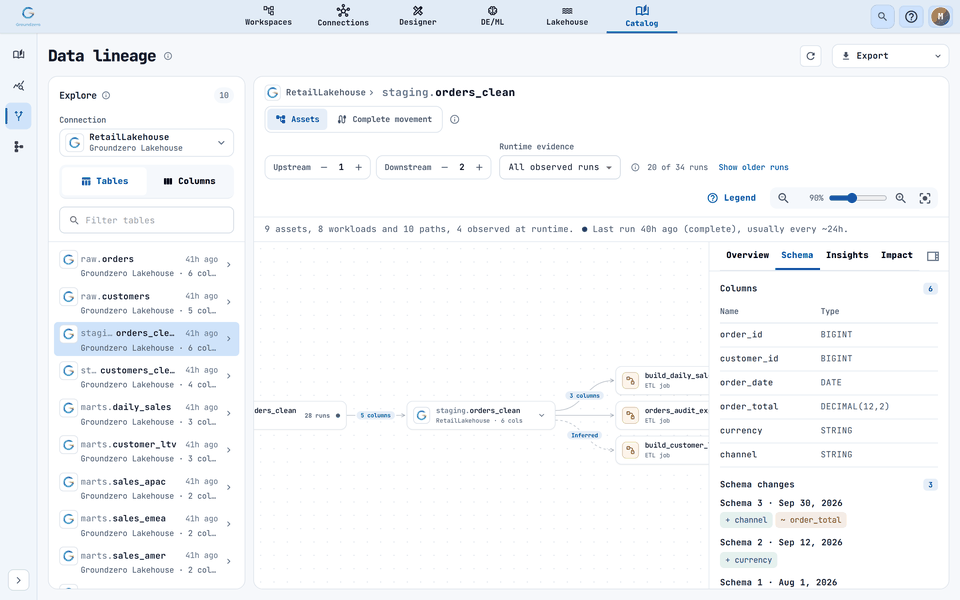This screenshot has width=960, height=600.
Task: Increase Downstream depth
Action: click(x=479, y=167)
